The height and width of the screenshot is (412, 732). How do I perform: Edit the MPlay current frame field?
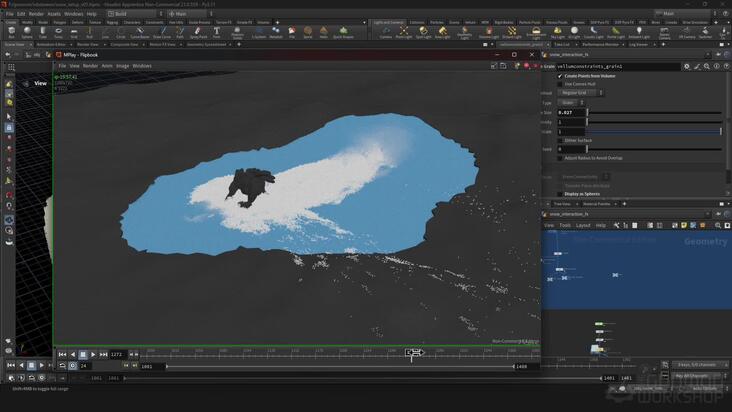(118, 355)
